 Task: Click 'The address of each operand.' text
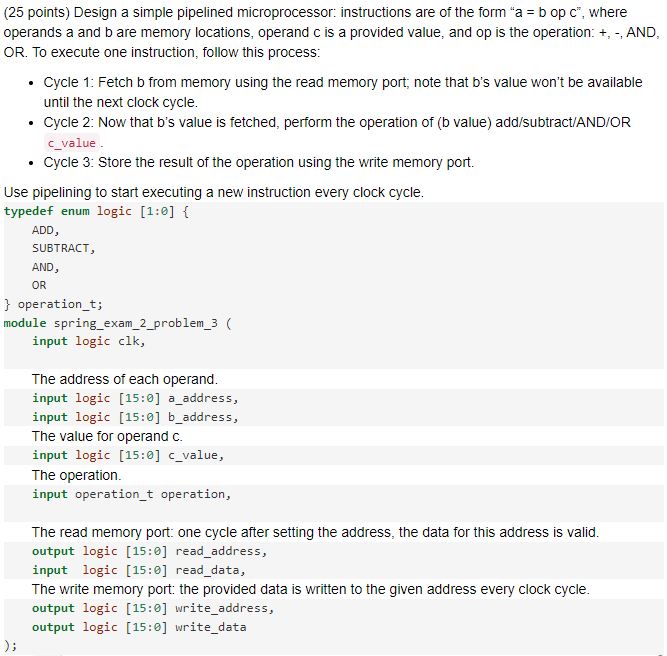tap(125, 379)
